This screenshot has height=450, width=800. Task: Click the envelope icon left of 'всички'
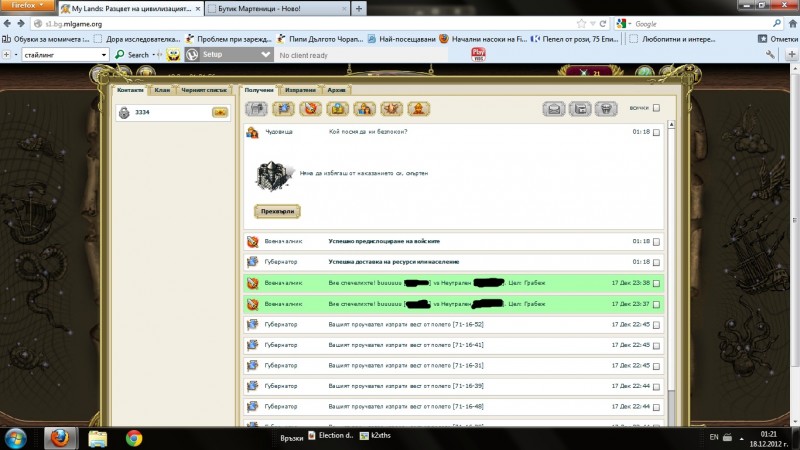point(553,109)
